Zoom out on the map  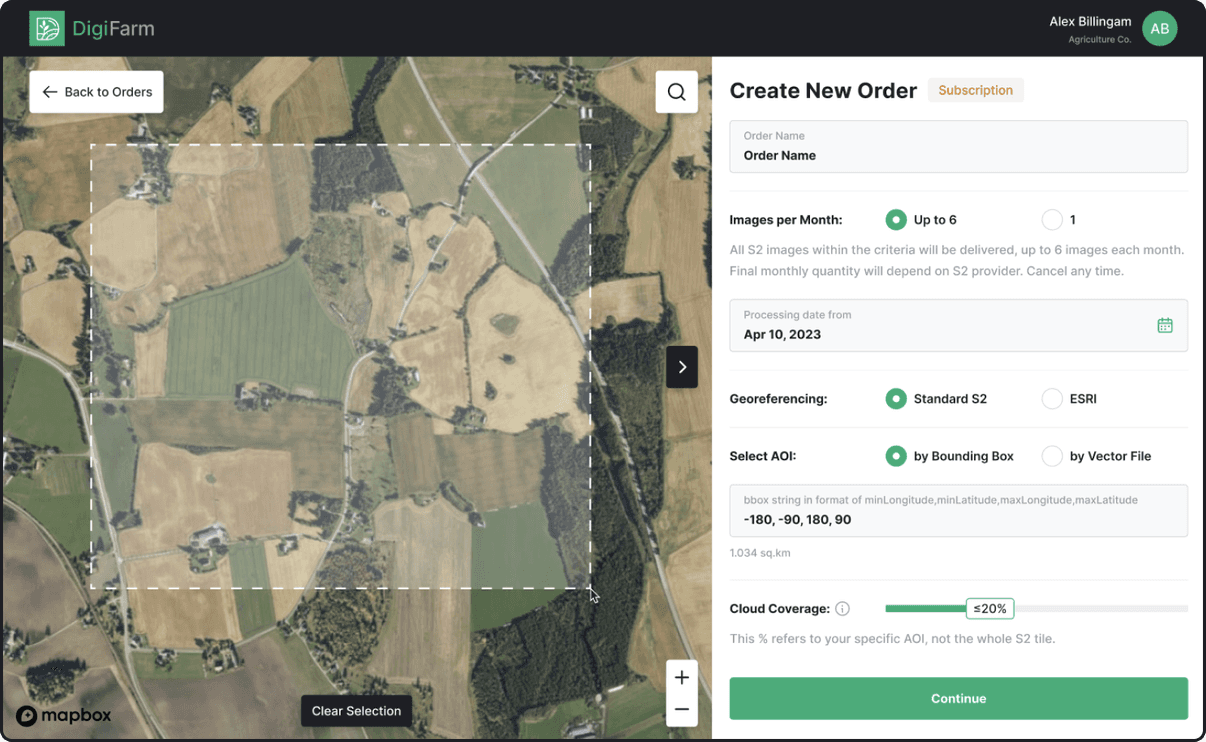681,709
